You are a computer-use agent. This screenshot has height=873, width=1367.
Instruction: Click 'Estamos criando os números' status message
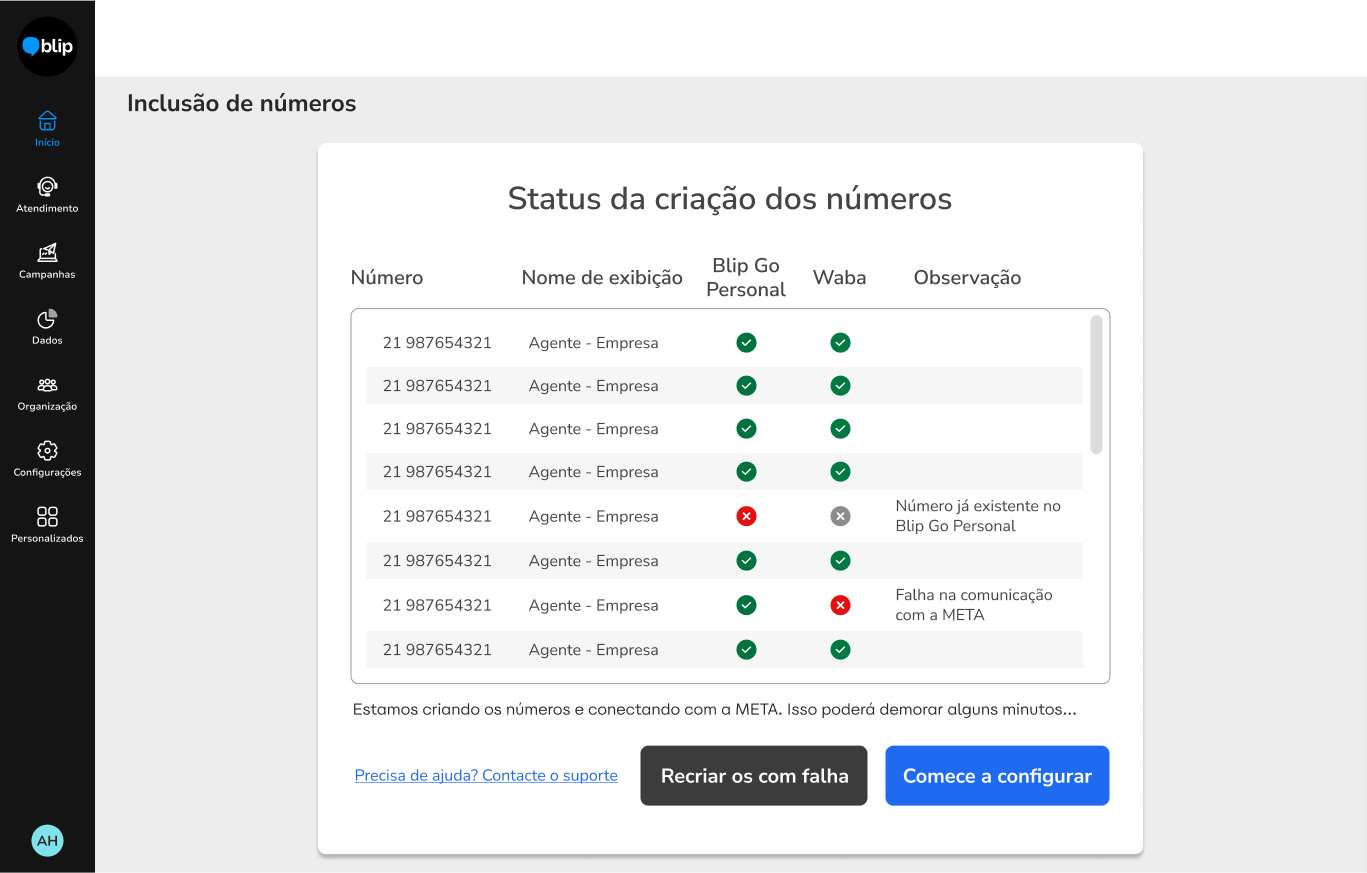pos(715,710)
